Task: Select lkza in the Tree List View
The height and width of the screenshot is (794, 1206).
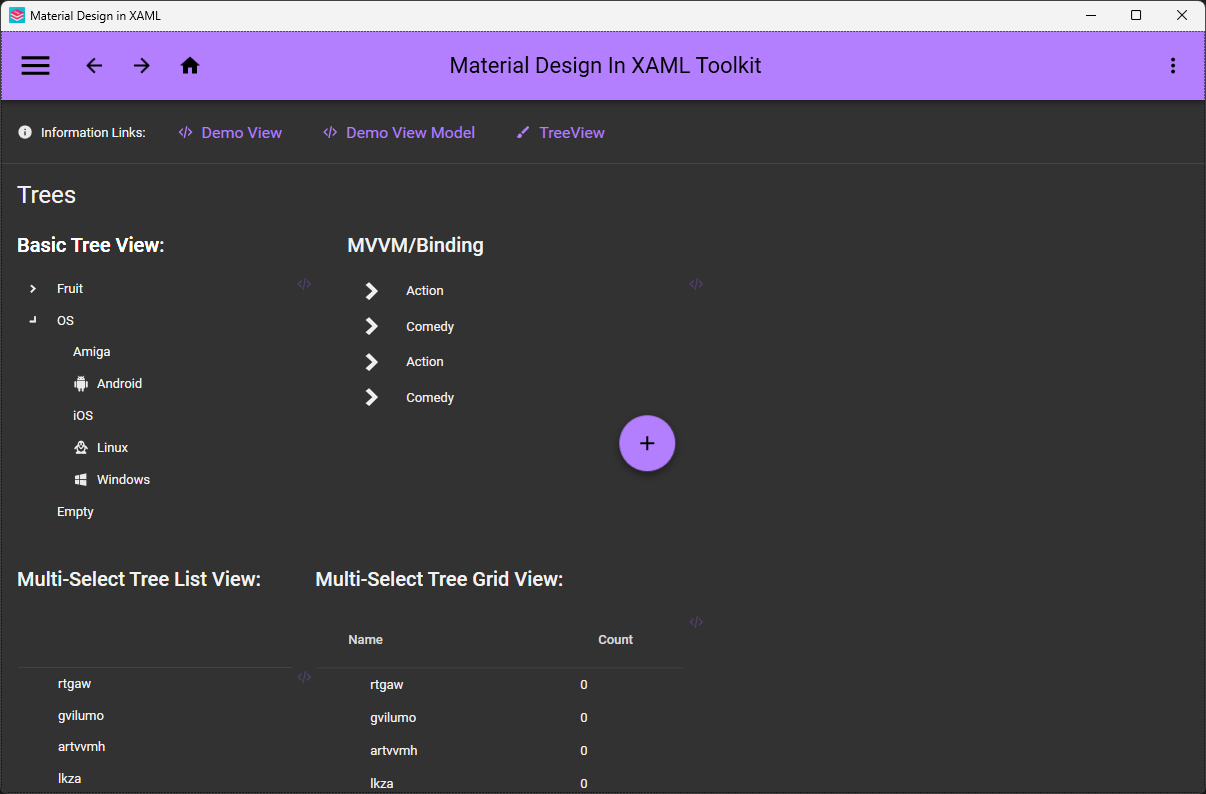Action: pyautogui.click(x=70, y=778)
